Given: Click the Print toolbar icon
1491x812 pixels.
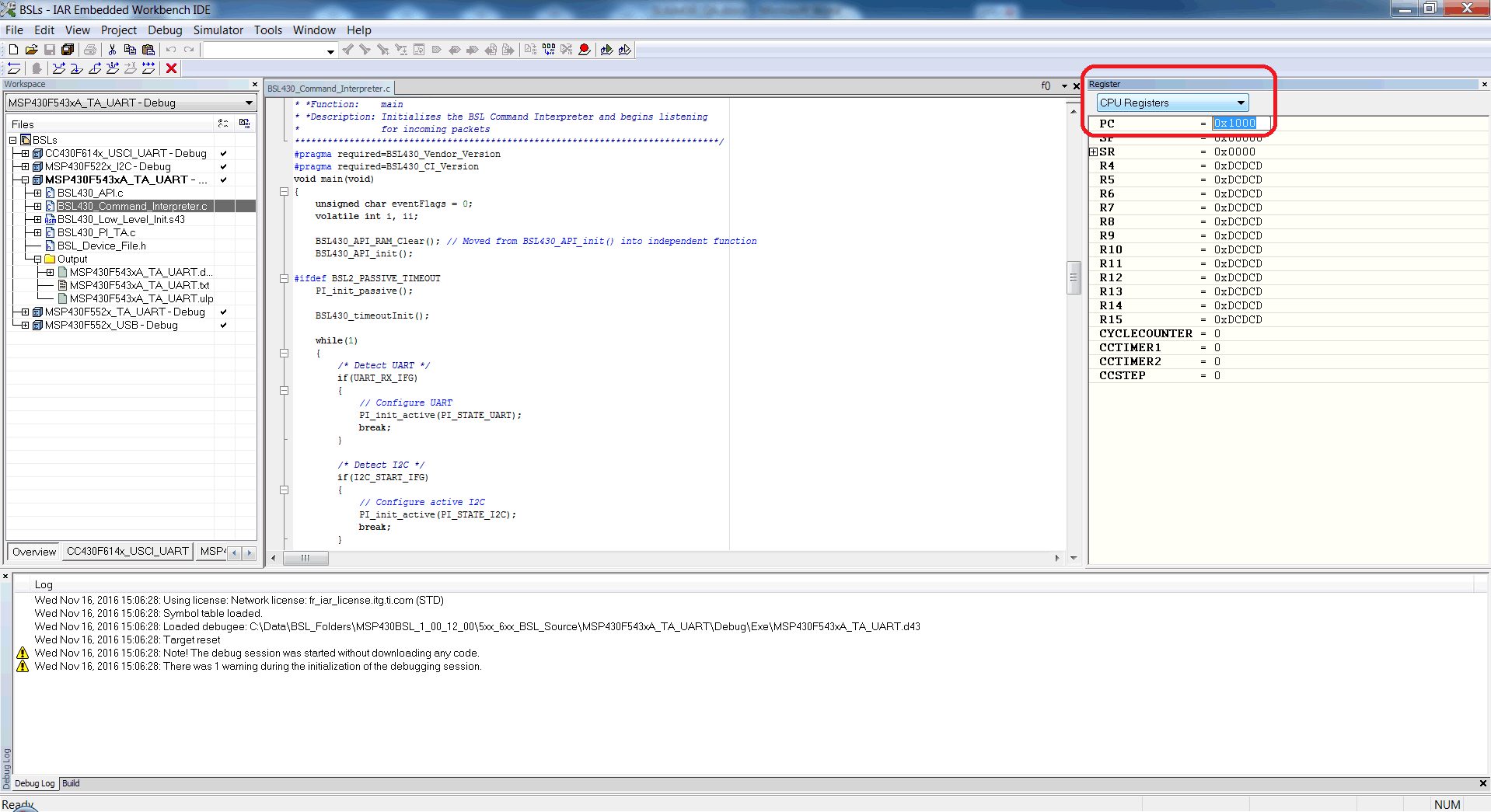Looking at the screenshot, I should coord(90,50).
